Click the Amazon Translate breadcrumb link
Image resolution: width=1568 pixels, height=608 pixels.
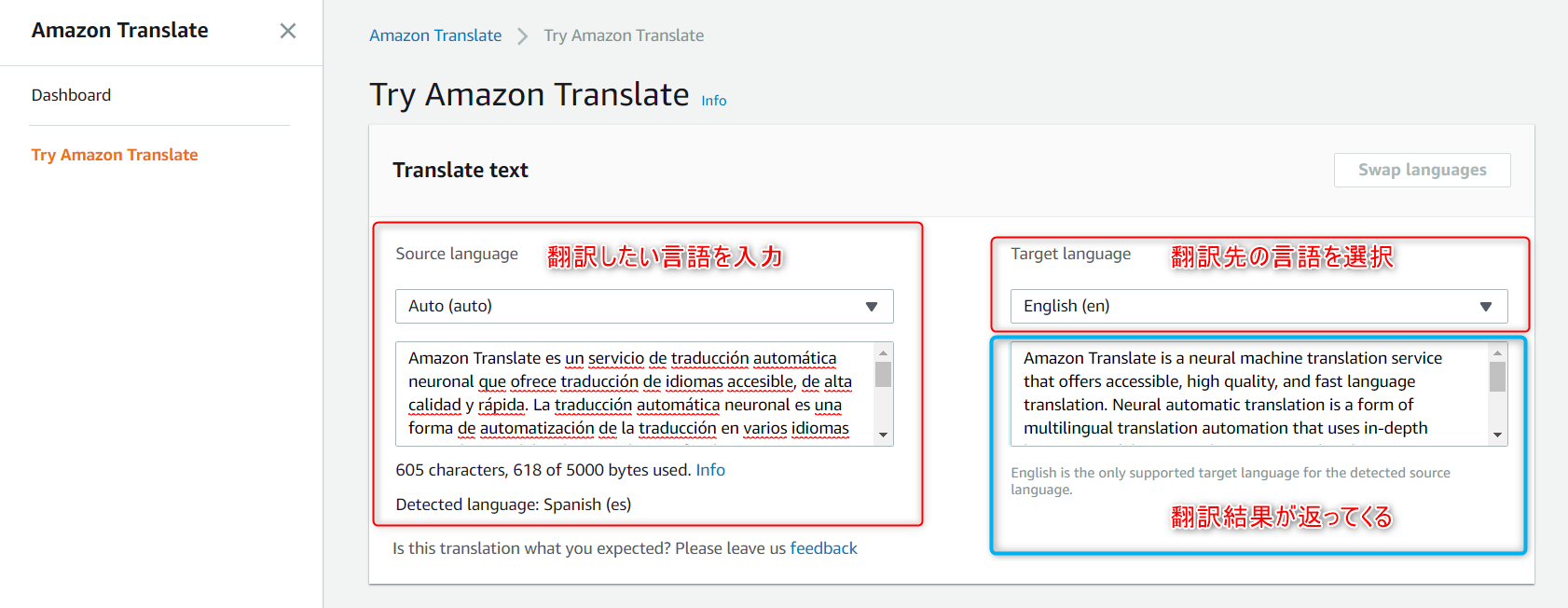(x=435, y=35)
